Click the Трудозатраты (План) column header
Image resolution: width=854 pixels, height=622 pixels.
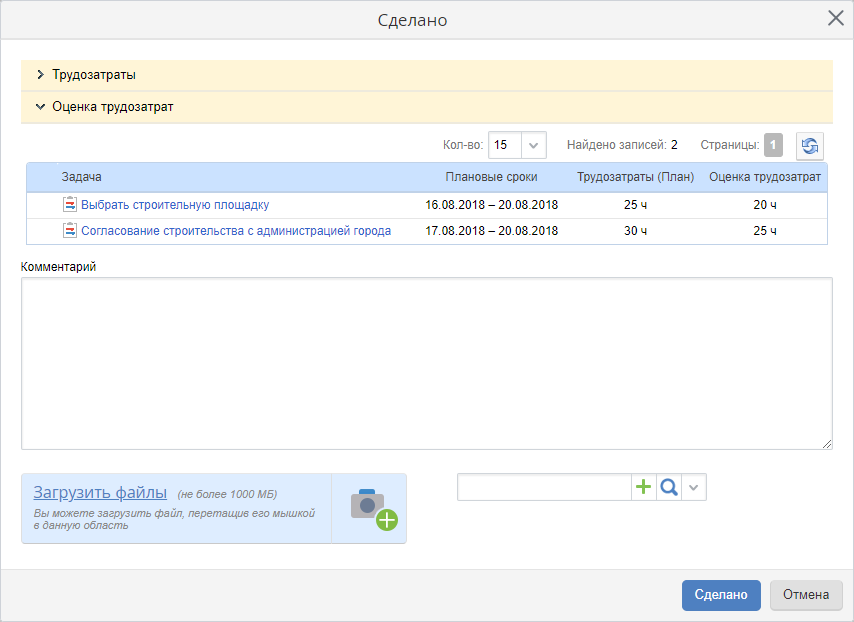635,177
